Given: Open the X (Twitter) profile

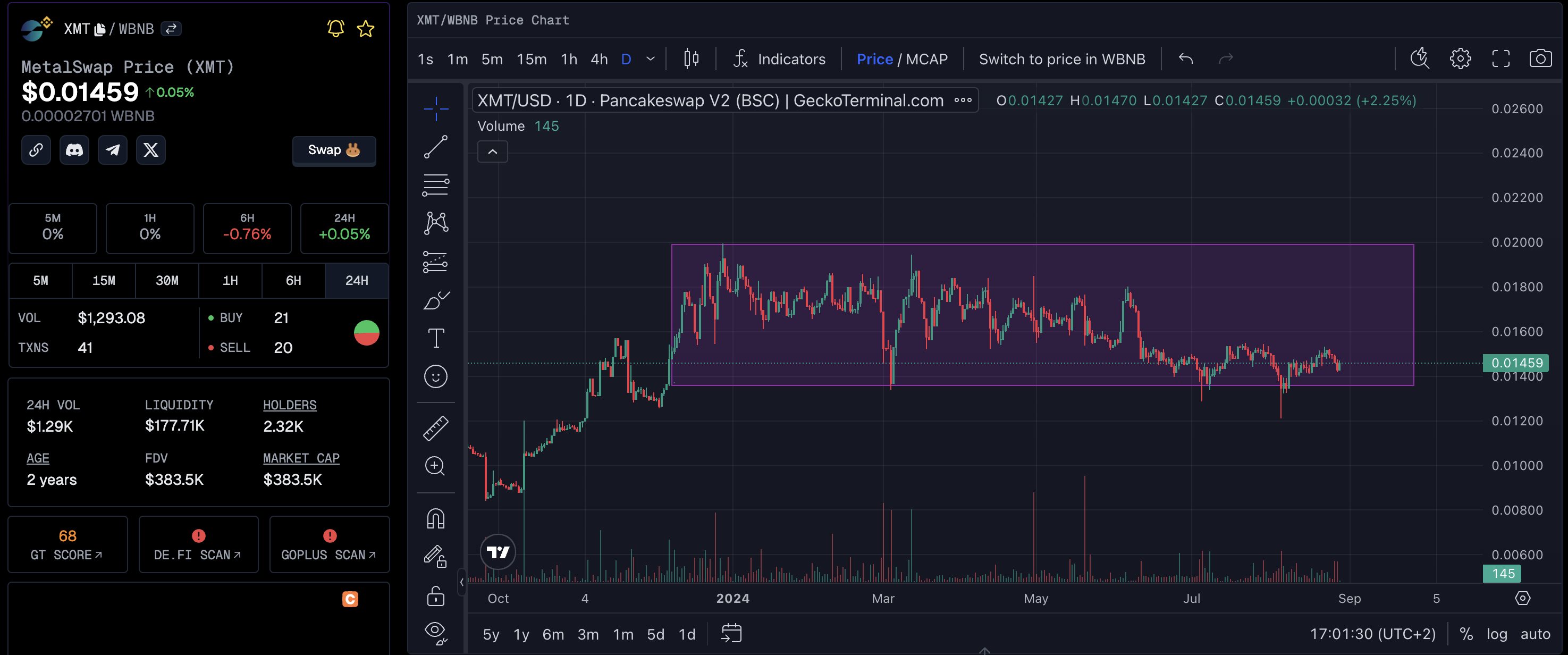Looking at the screenshot, I should (x=151, y=150).
